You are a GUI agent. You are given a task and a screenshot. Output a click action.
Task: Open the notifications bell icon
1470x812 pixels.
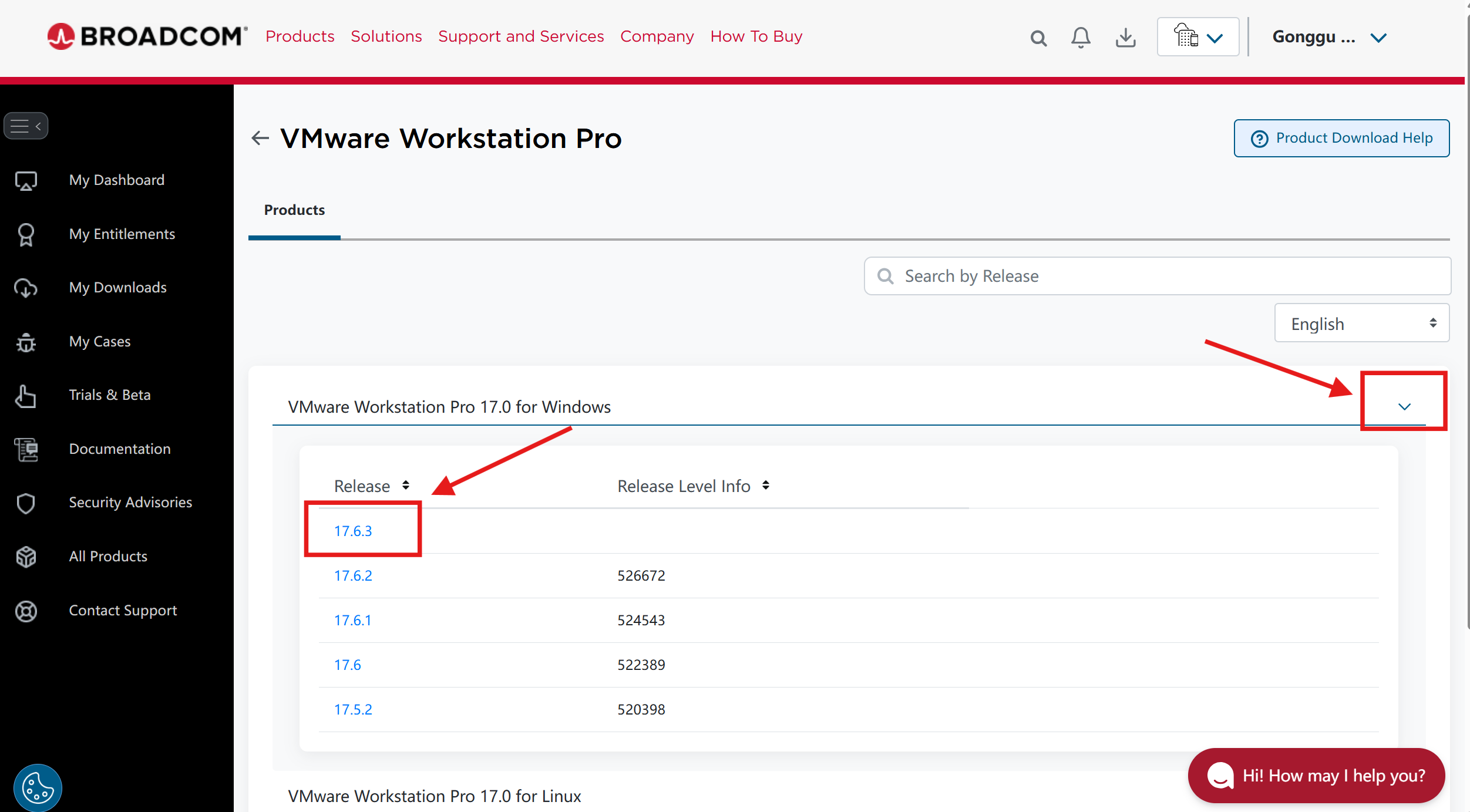(1080, 38)
